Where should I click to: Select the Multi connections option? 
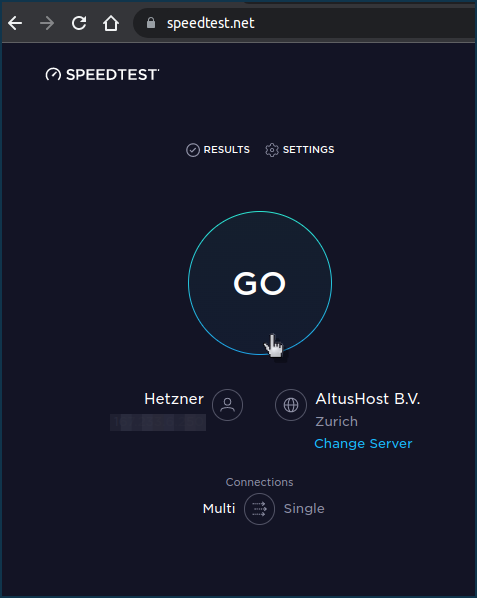(x=219, y=508)
